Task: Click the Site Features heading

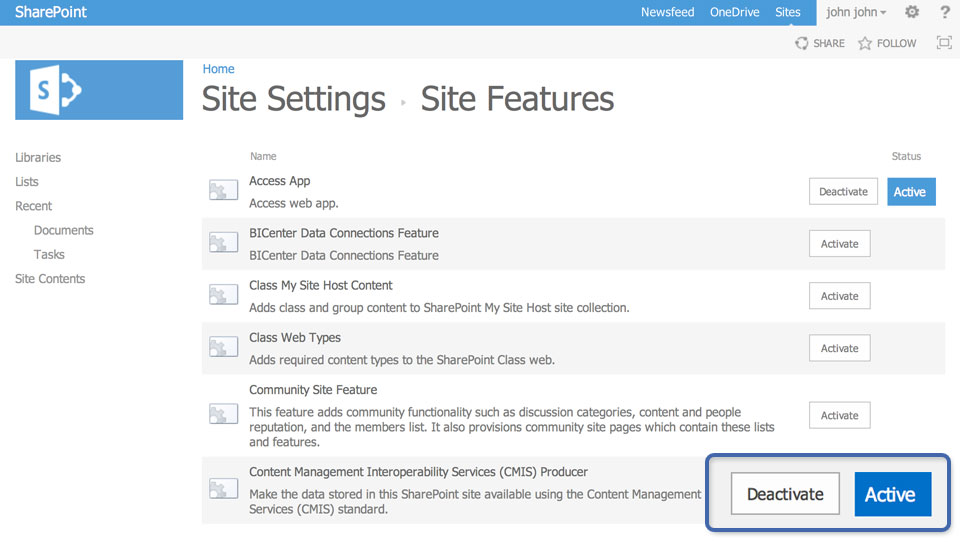Action: [517, 99]
